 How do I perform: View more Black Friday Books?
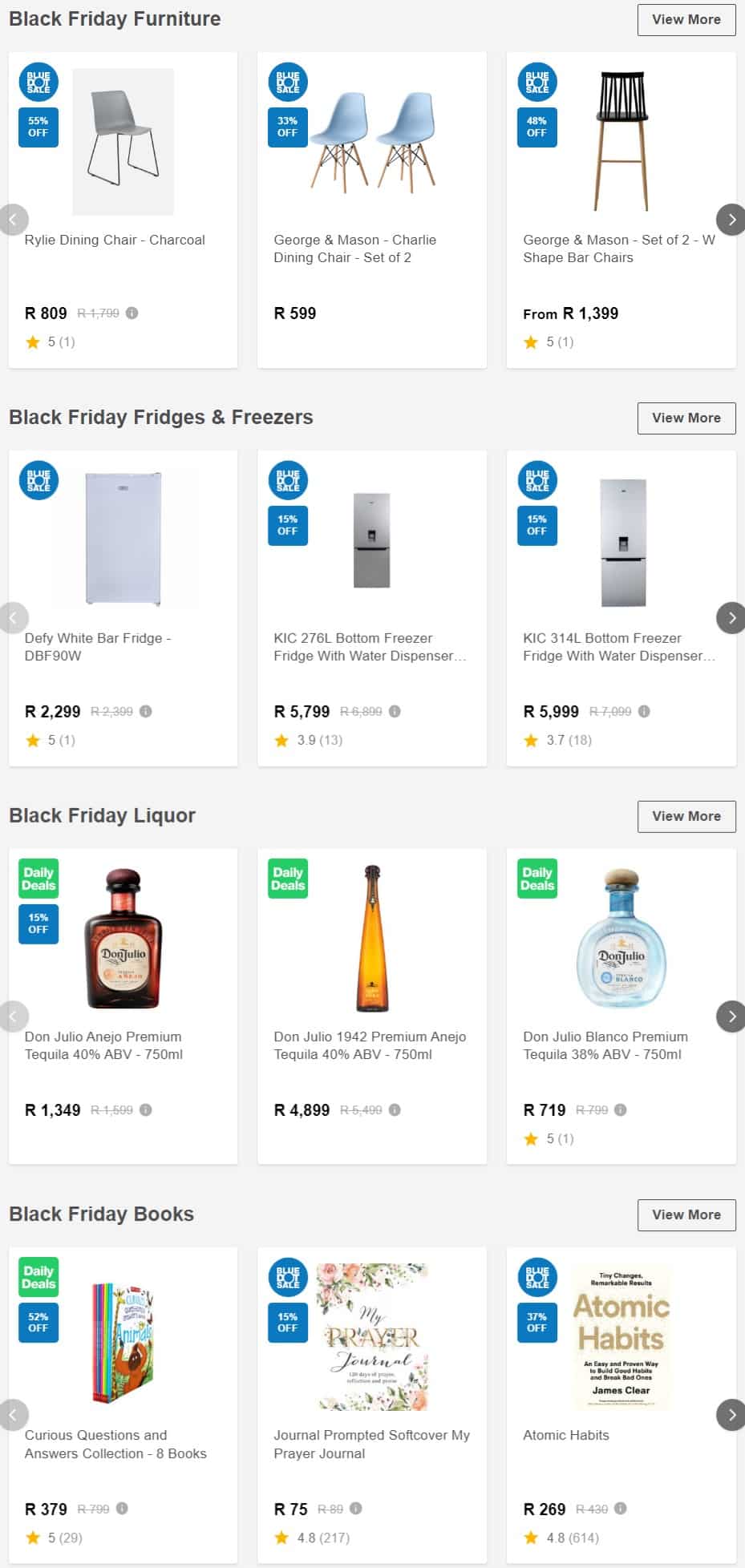686,1214
